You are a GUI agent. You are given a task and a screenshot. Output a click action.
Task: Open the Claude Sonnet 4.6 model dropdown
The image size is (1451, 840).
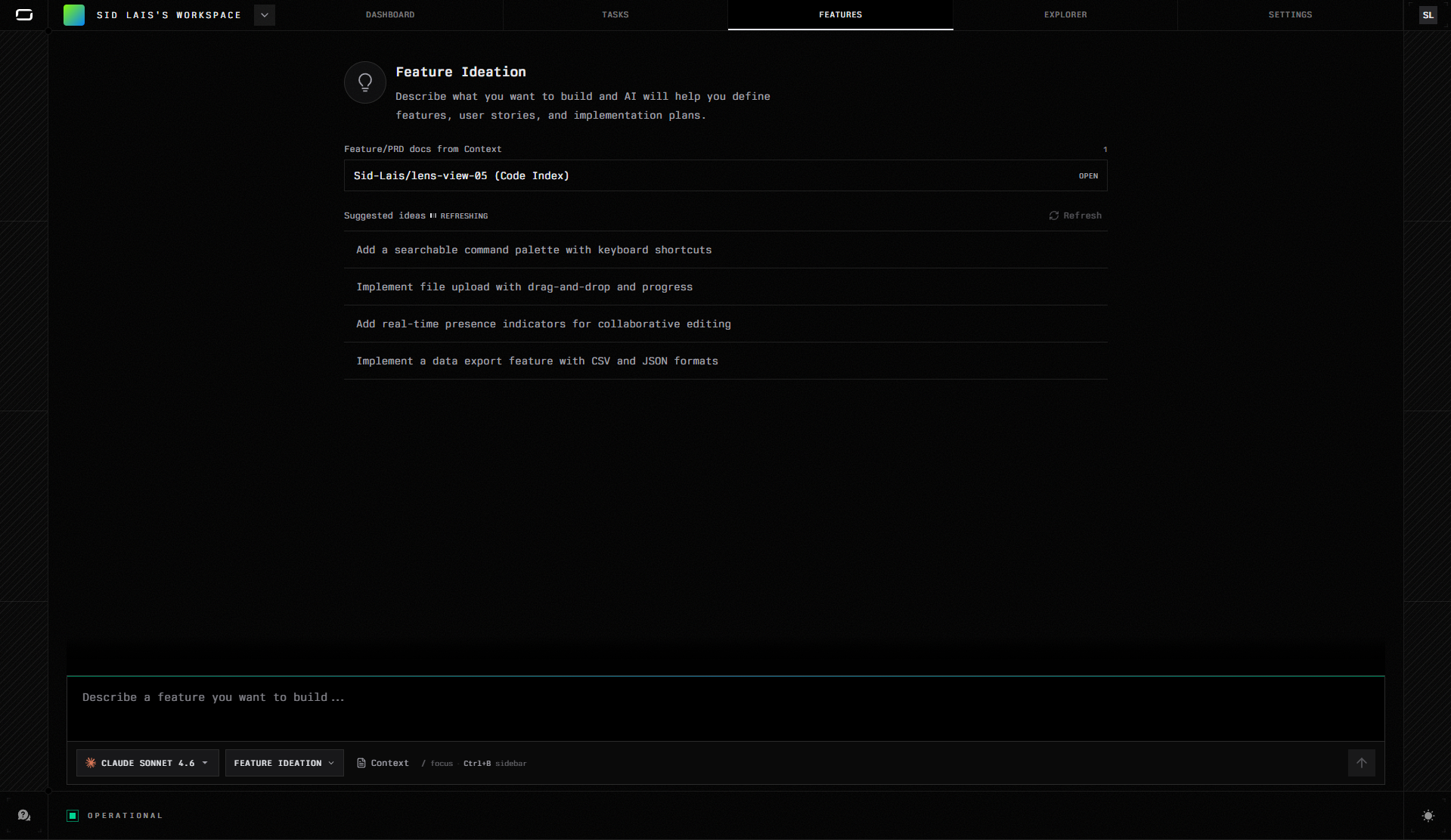(x=147, y=763)
